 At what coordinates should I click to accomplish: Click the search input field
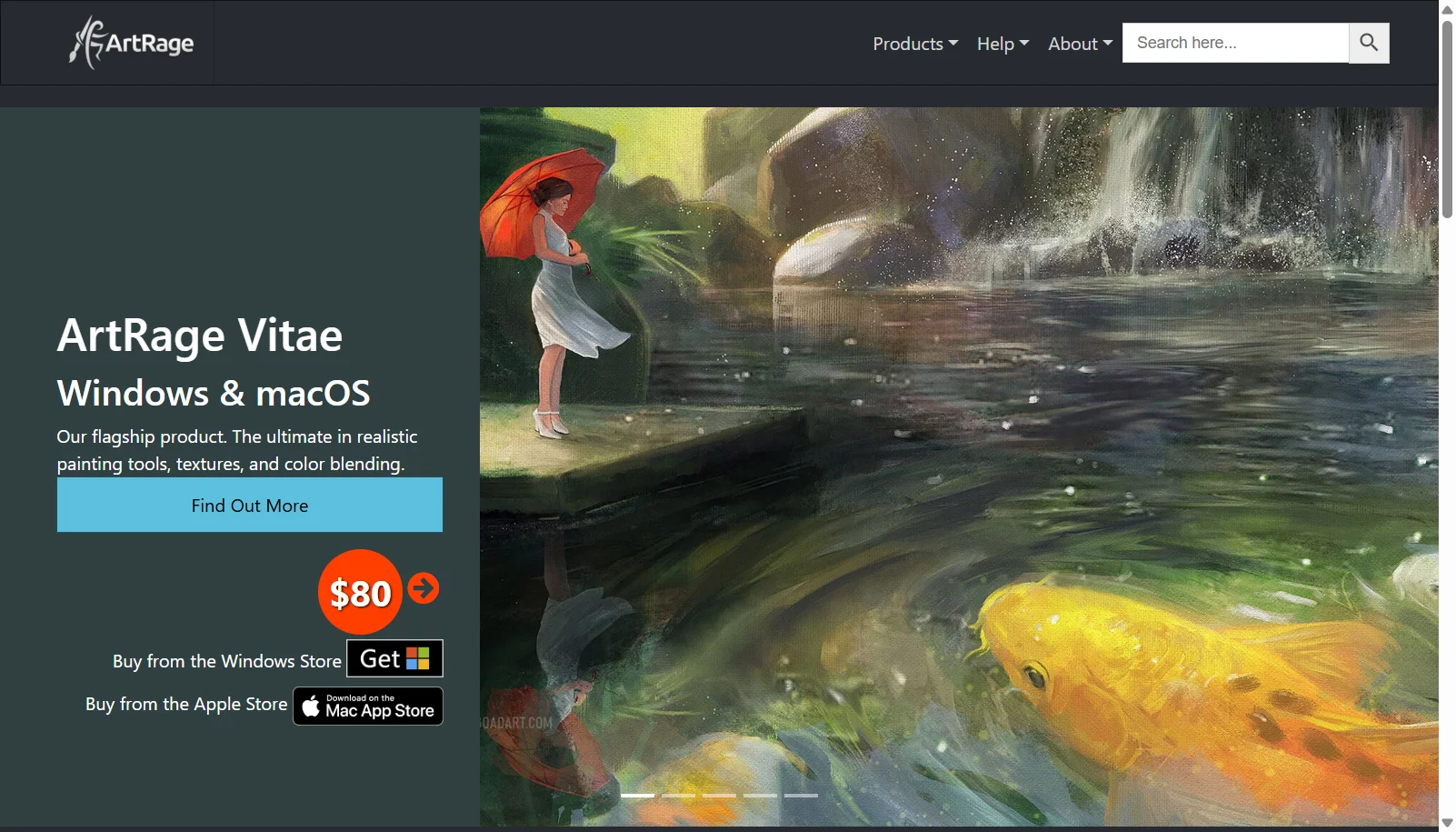pos(1235,43)
